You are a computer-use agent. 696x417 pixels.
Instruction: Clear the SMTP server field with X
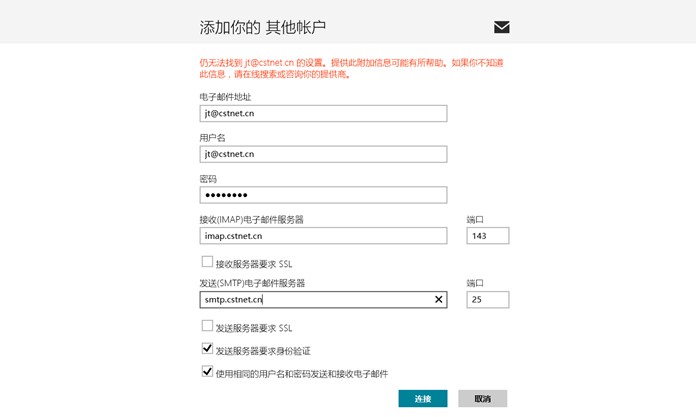pyautogui.click(x=439, y=300)
